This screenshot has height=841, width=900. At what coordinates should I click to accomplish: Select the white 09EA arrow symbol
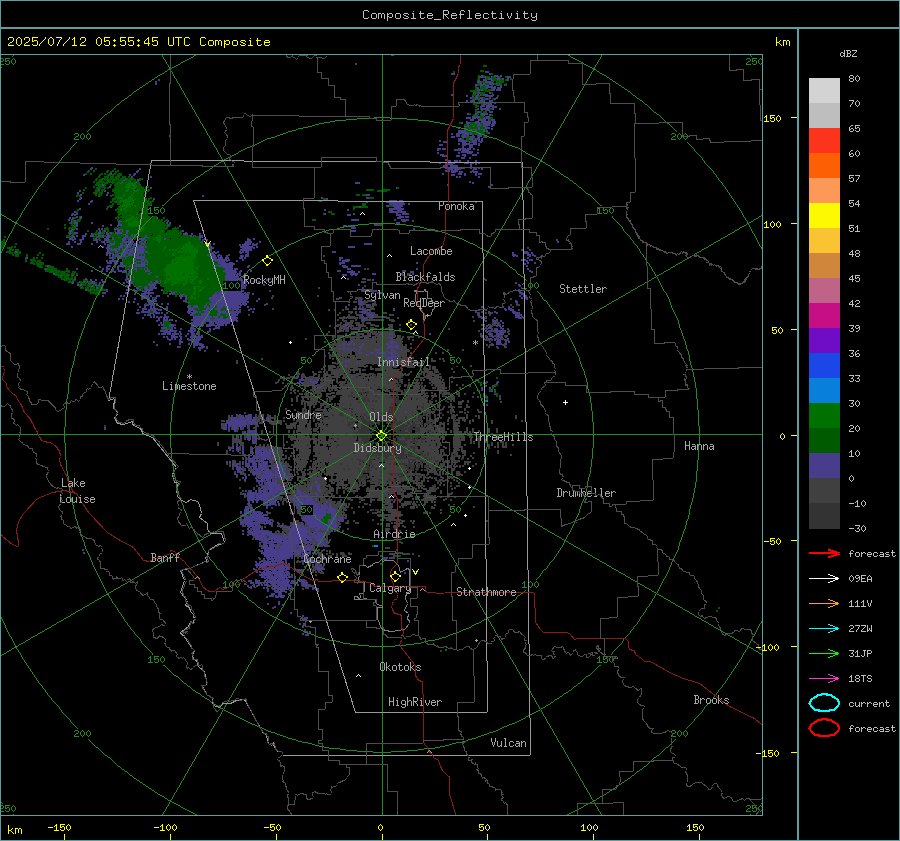pos(824,579)
